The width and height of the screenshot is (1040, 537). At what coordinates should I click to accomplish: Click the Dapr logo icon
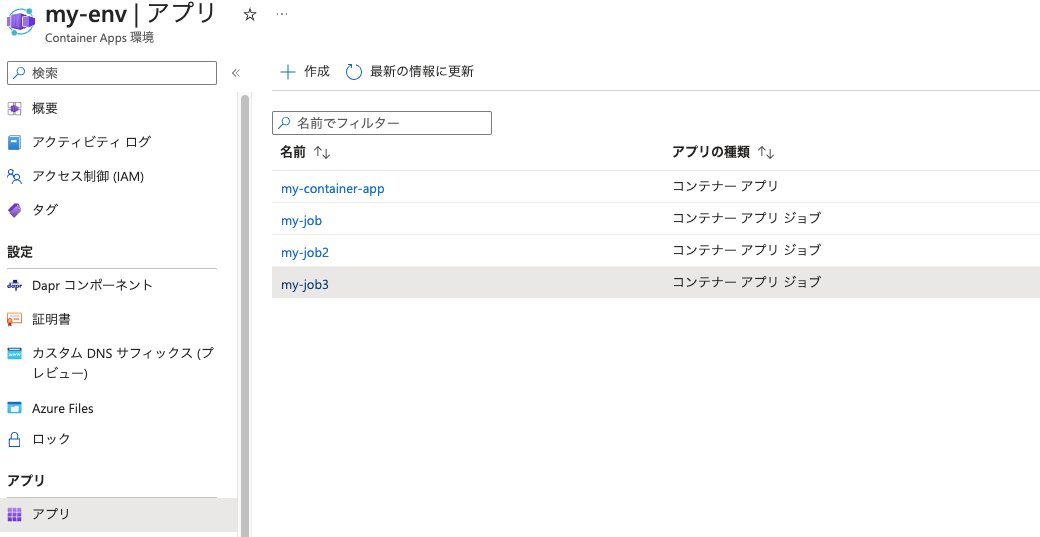pyautogui.click(x=14, y=285)
